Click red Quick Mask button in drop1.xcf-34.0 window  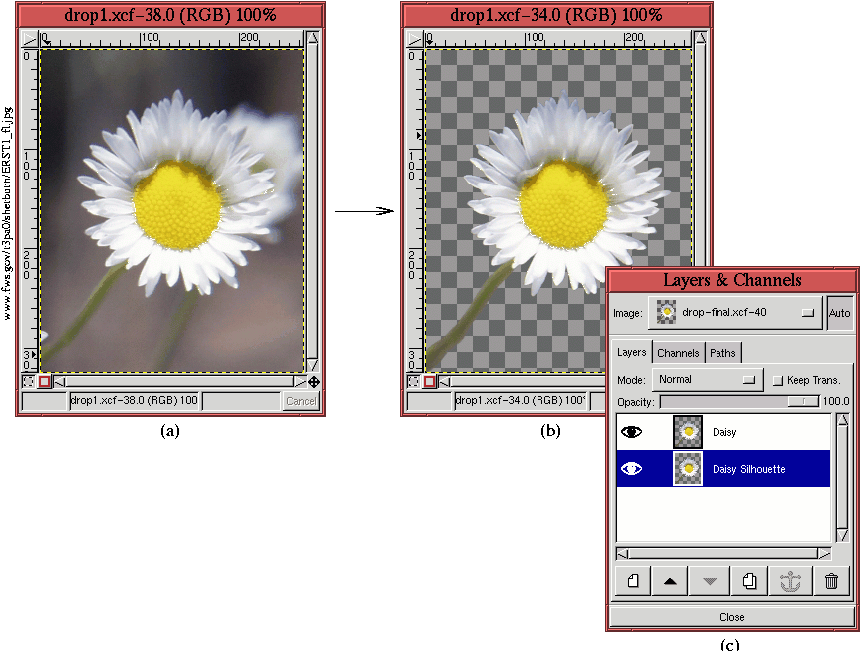(430, 381)
